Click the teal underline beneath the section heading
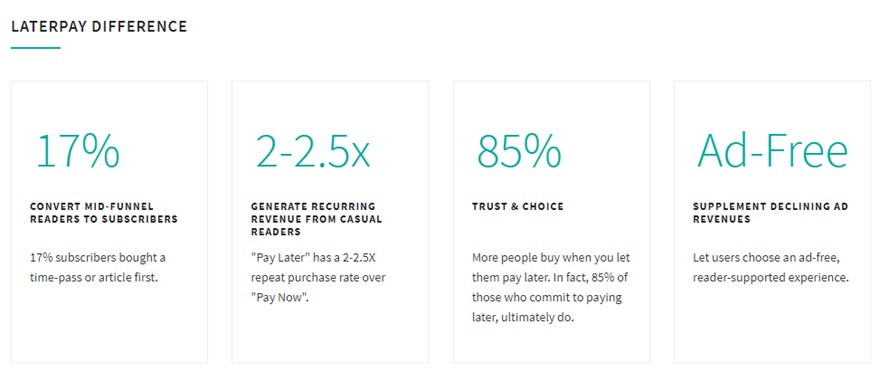 35,48
